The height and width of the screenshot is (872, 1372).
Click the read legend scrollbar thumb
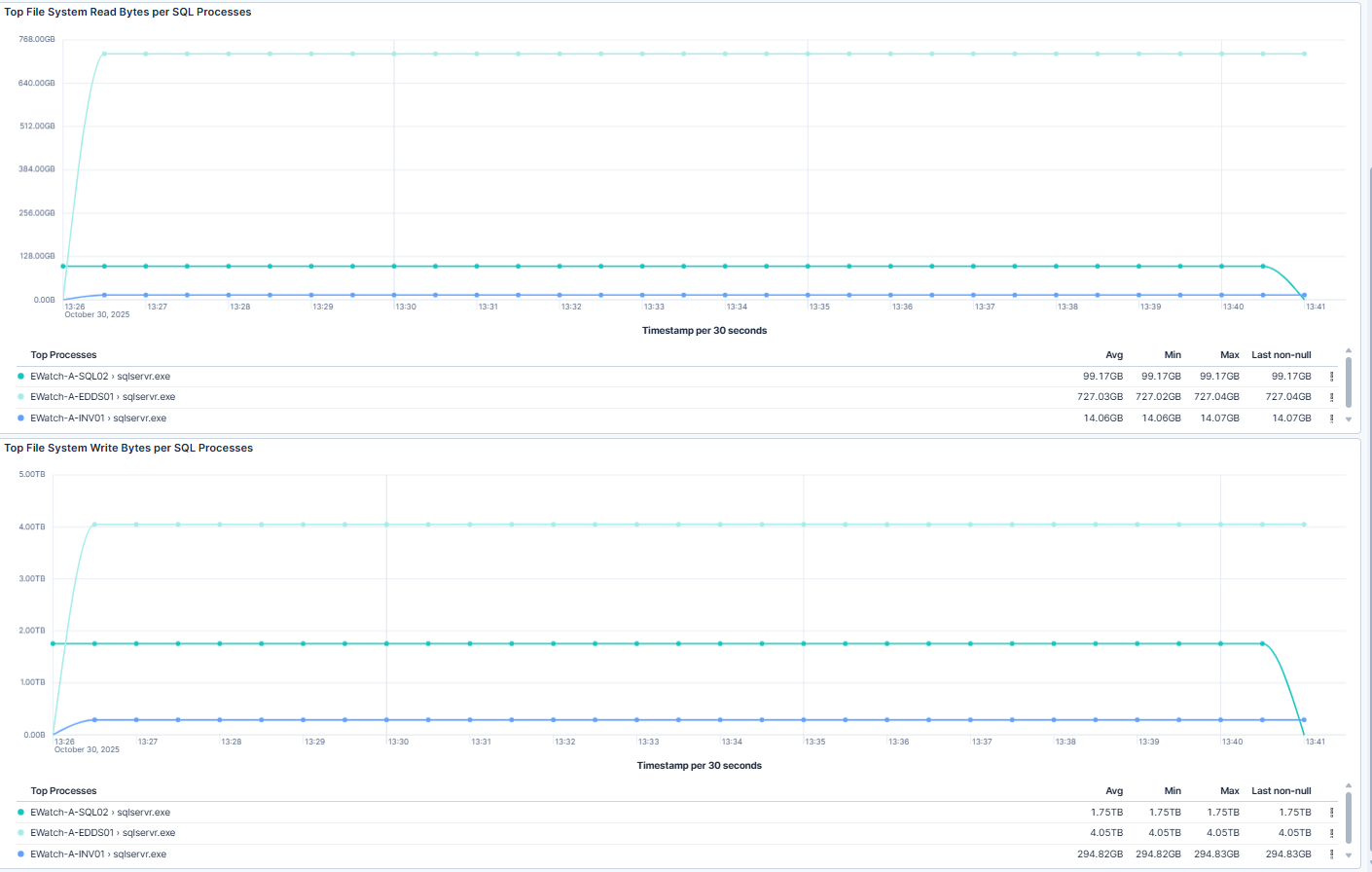(x=1348, y=381)
